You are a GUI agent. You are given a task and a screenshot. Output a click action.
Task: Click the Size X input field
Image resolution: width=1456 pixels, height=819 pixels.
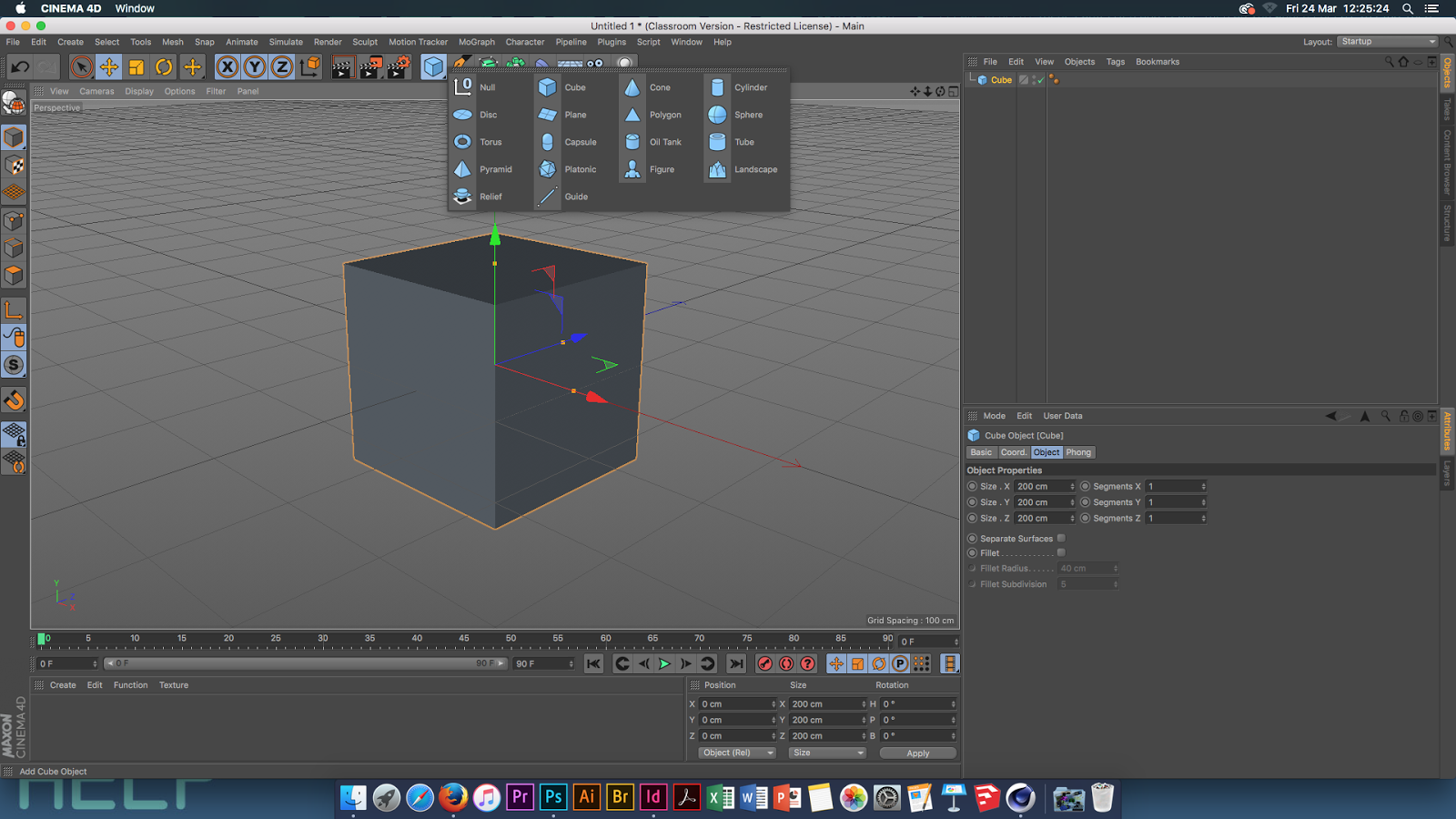1041,487
